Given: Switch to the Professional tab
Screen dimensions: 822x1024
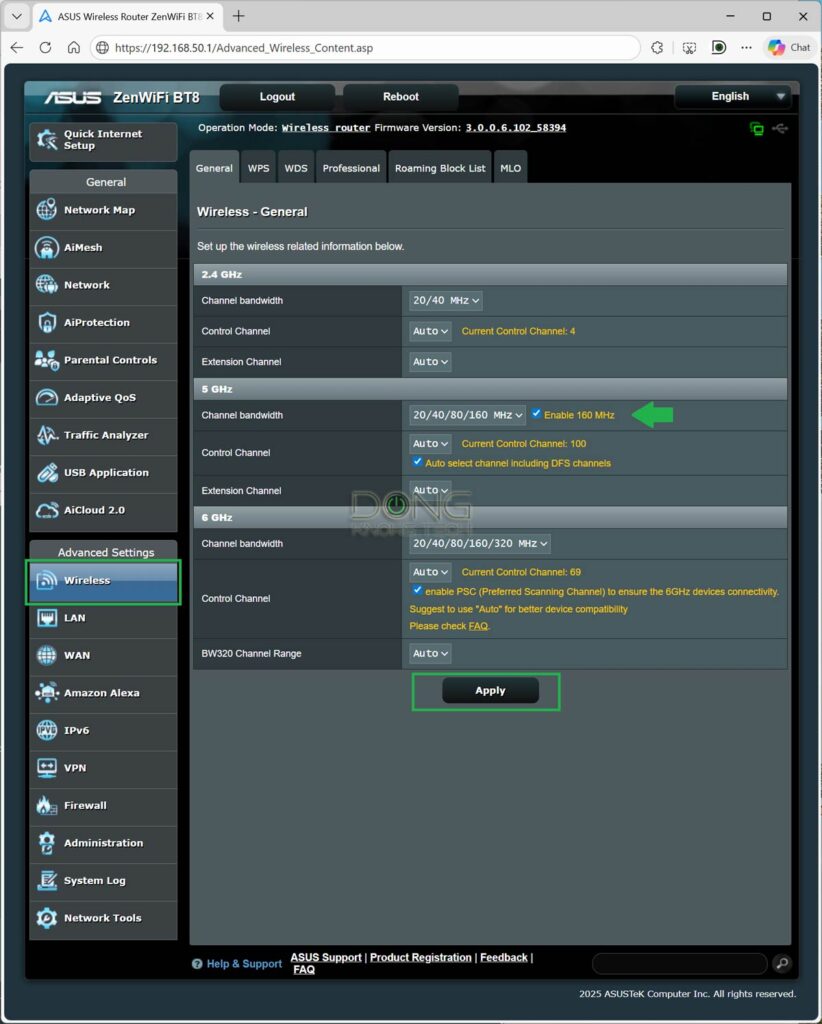Looking at the screenshot, I should click(350, 167).
